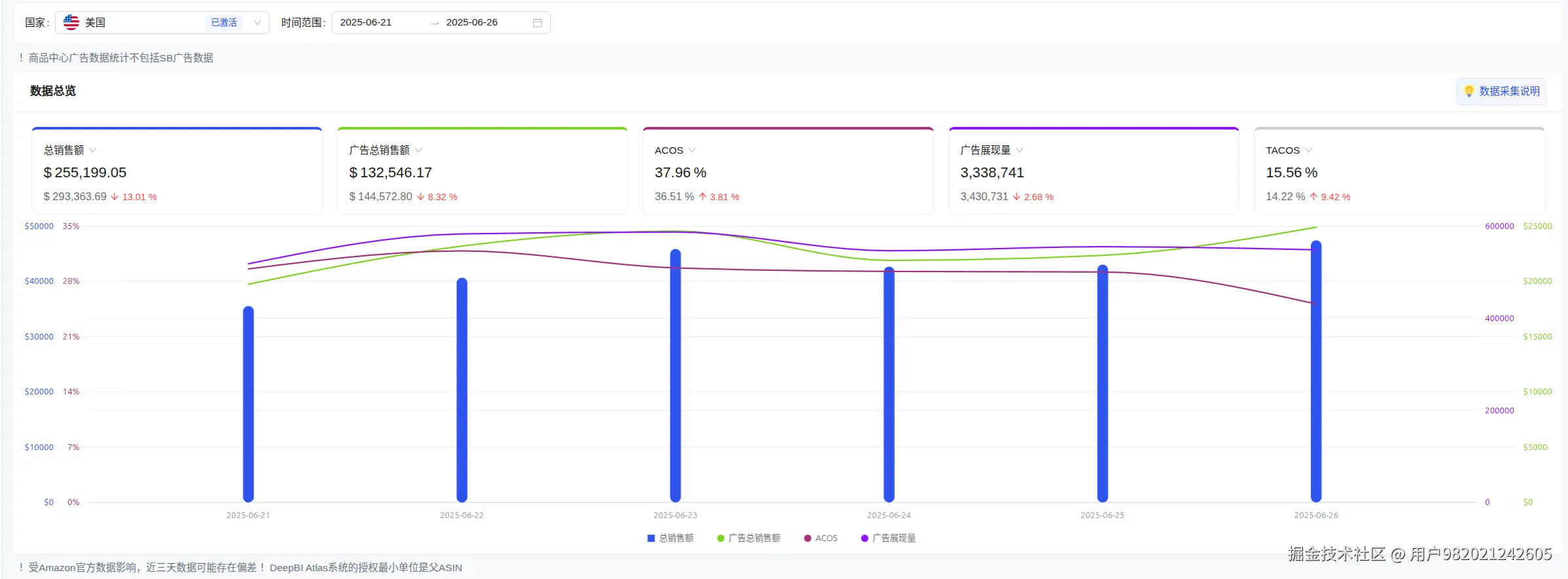Click the 商品中心广告数据统计 notice text
The image size is (1568, 579).
click(x=121, y=58)
